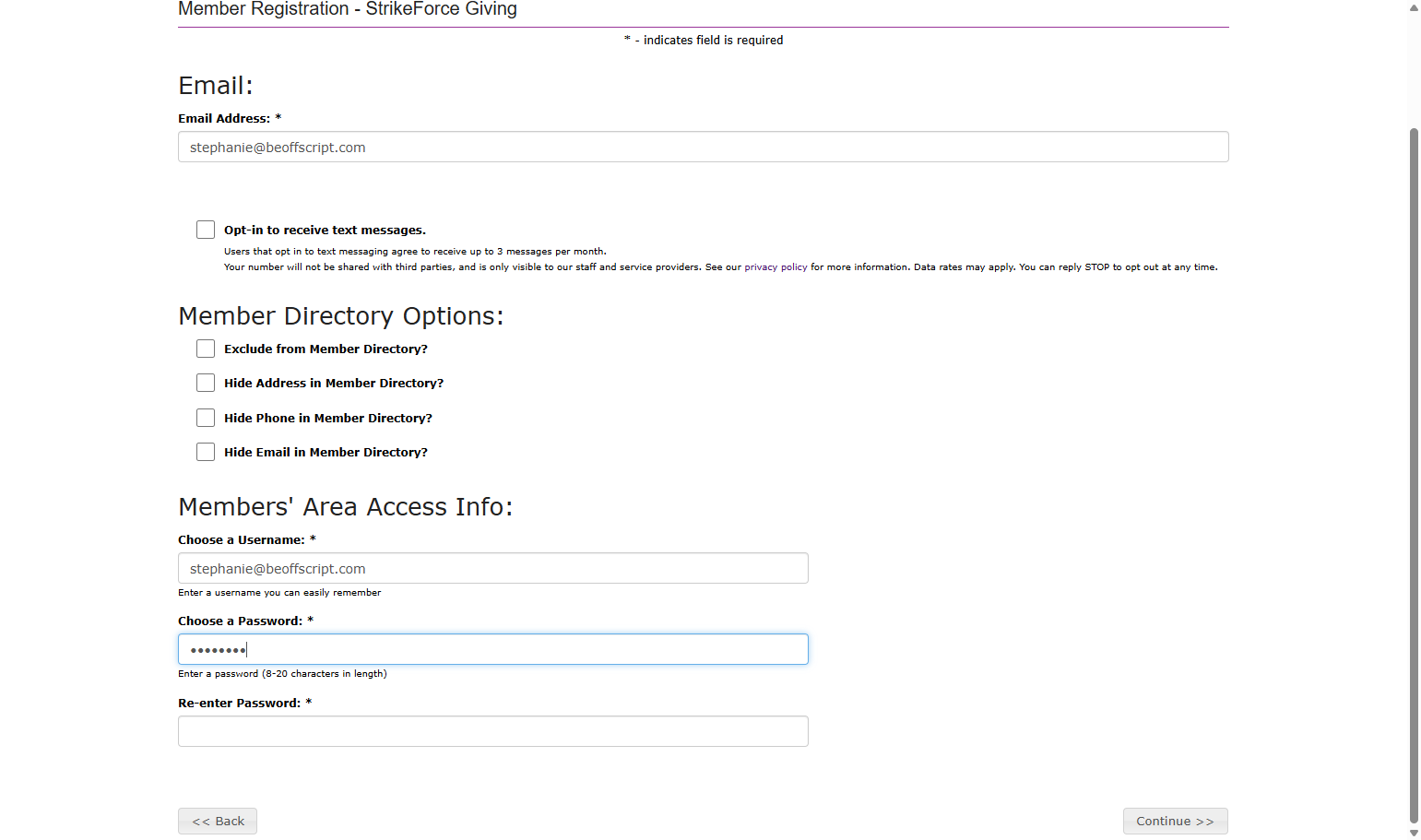Go back with the << Back button
The image size is (1421, 840).
(x=218, y=821)
